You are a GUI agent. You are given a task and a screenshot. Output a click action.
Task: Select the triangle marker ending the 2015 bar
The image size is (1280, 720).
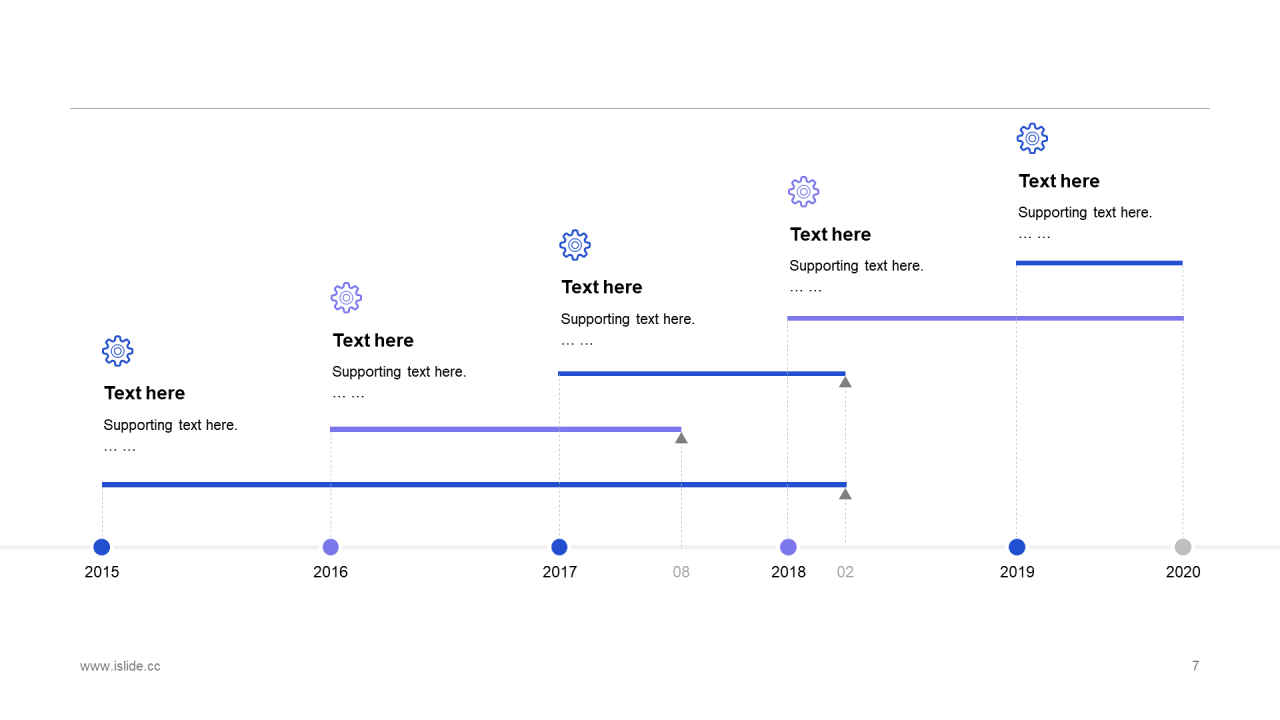pos(845,494)
